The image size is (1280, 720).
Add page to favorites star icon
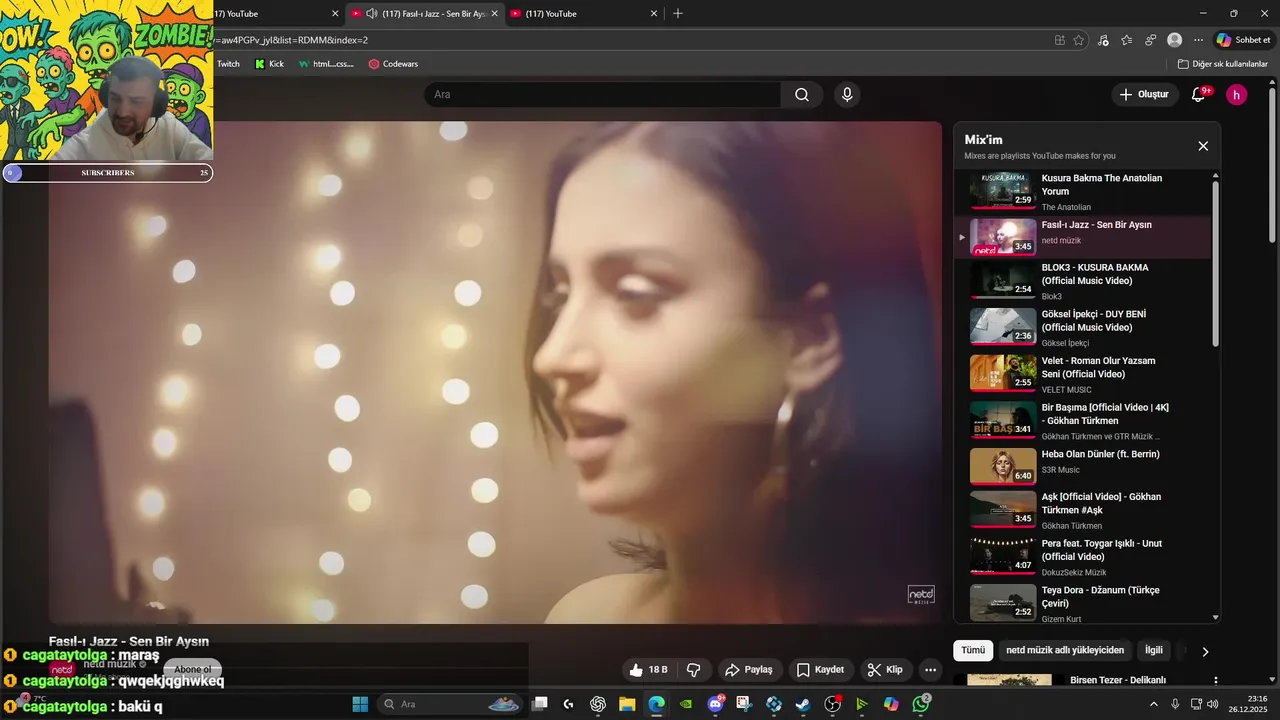point(1079,40)
